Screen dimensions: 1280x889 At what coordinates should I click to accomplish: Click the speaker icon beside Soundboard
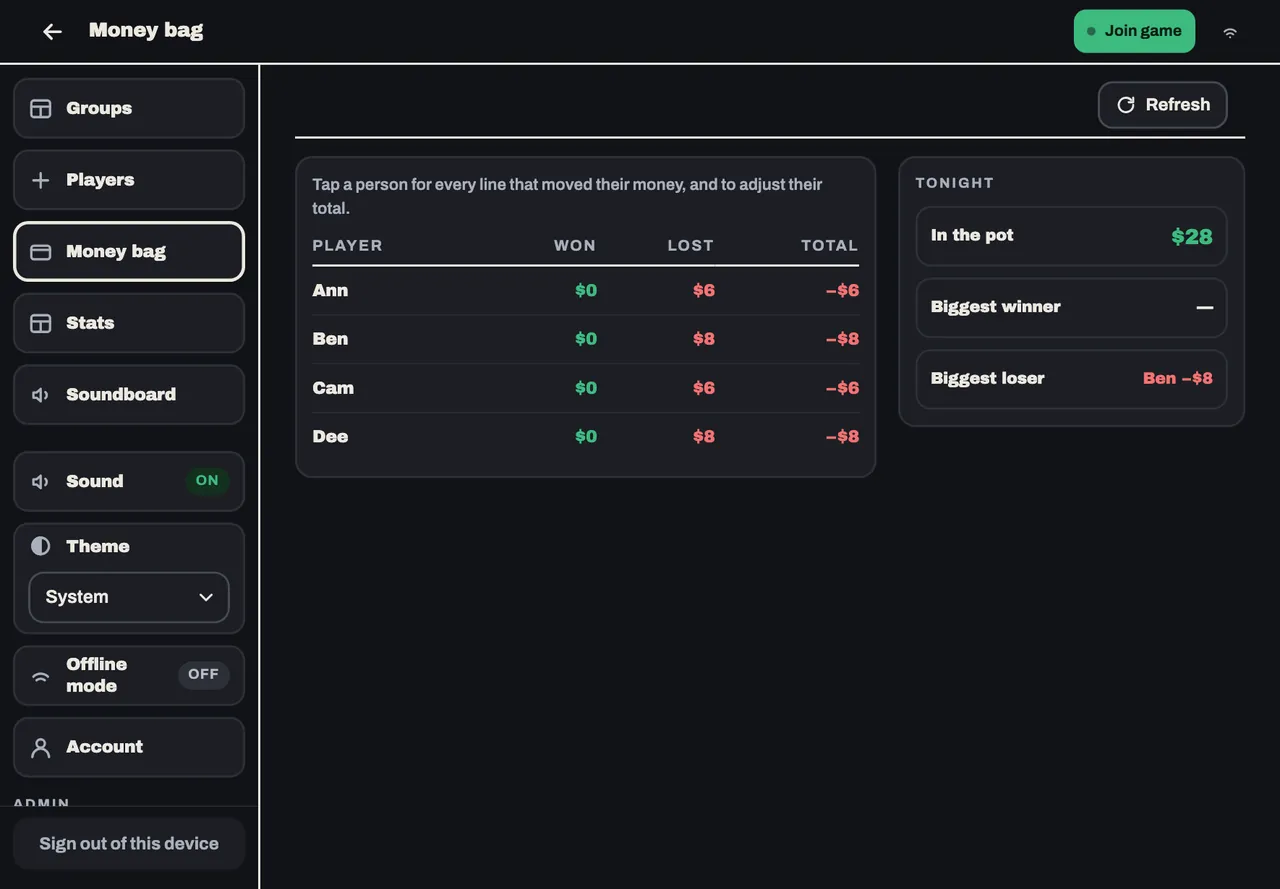[41, 395]
